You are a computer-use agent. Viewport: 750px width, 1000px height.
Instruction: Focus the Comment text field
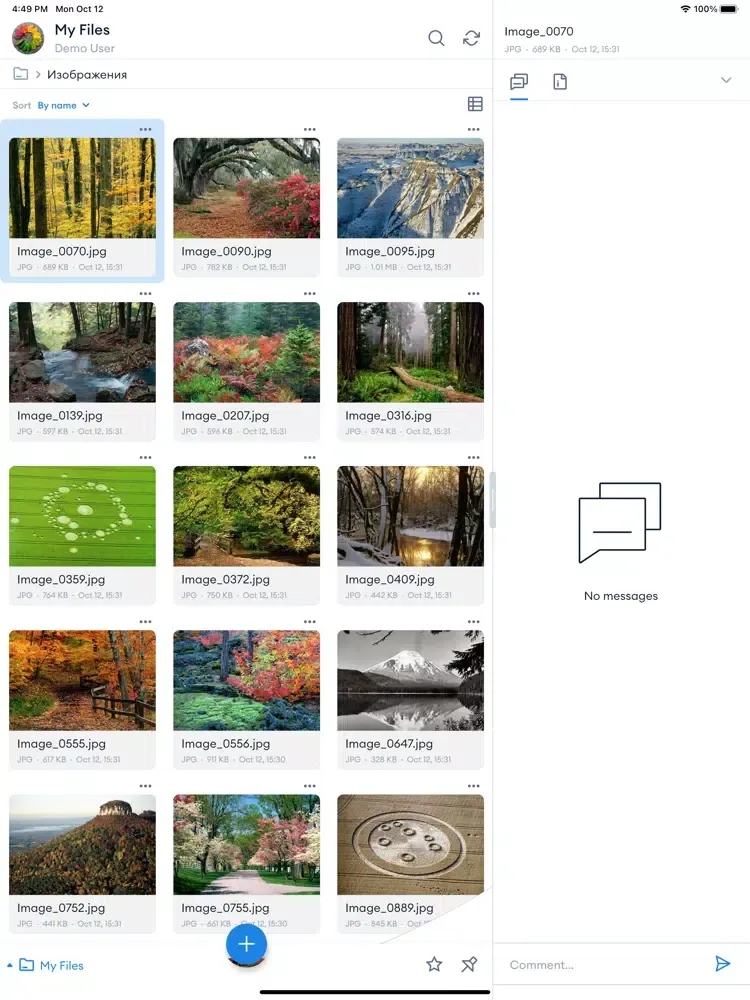(606, 965)
